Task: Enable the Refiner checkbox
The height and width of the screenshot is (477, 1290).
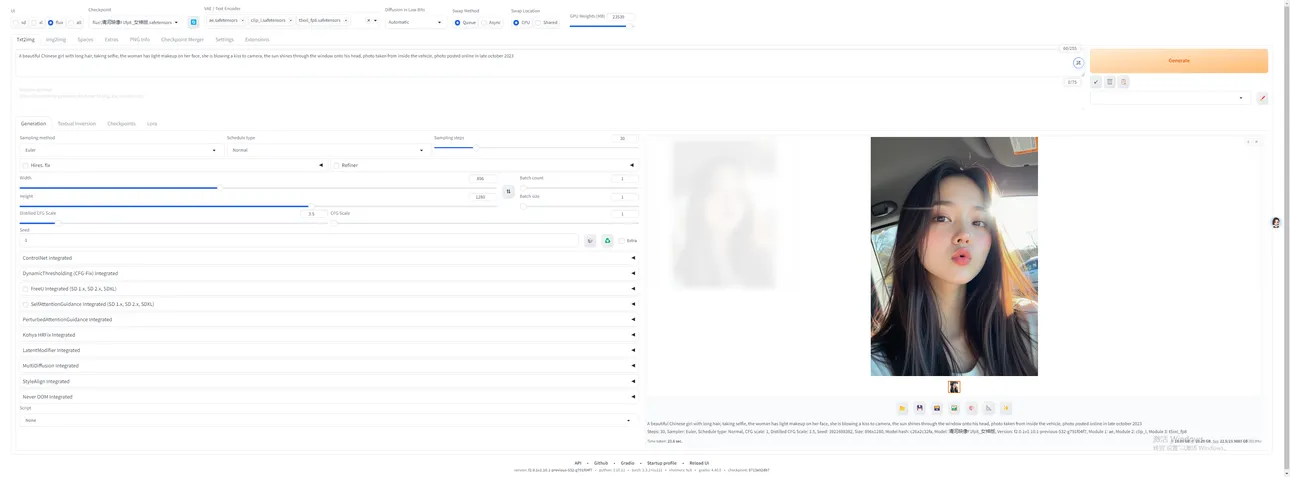Action: click(337, 165)
